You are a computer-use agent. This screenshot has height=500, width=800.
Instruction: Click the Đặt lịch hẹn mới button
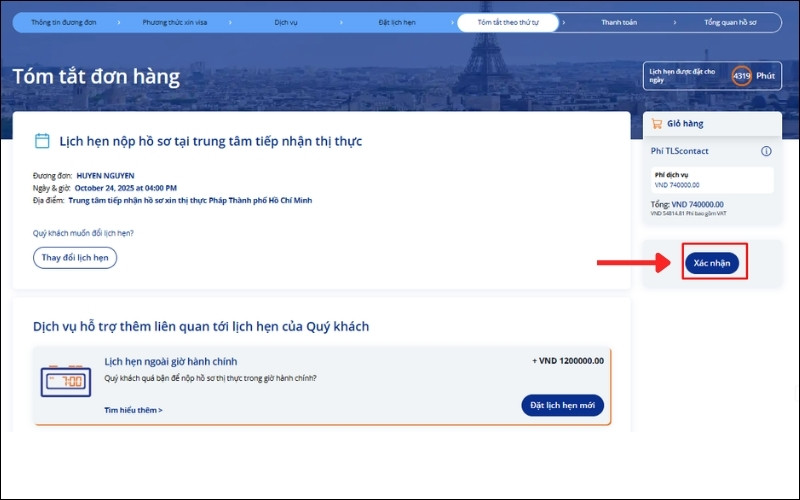click(x=562, y=405)
